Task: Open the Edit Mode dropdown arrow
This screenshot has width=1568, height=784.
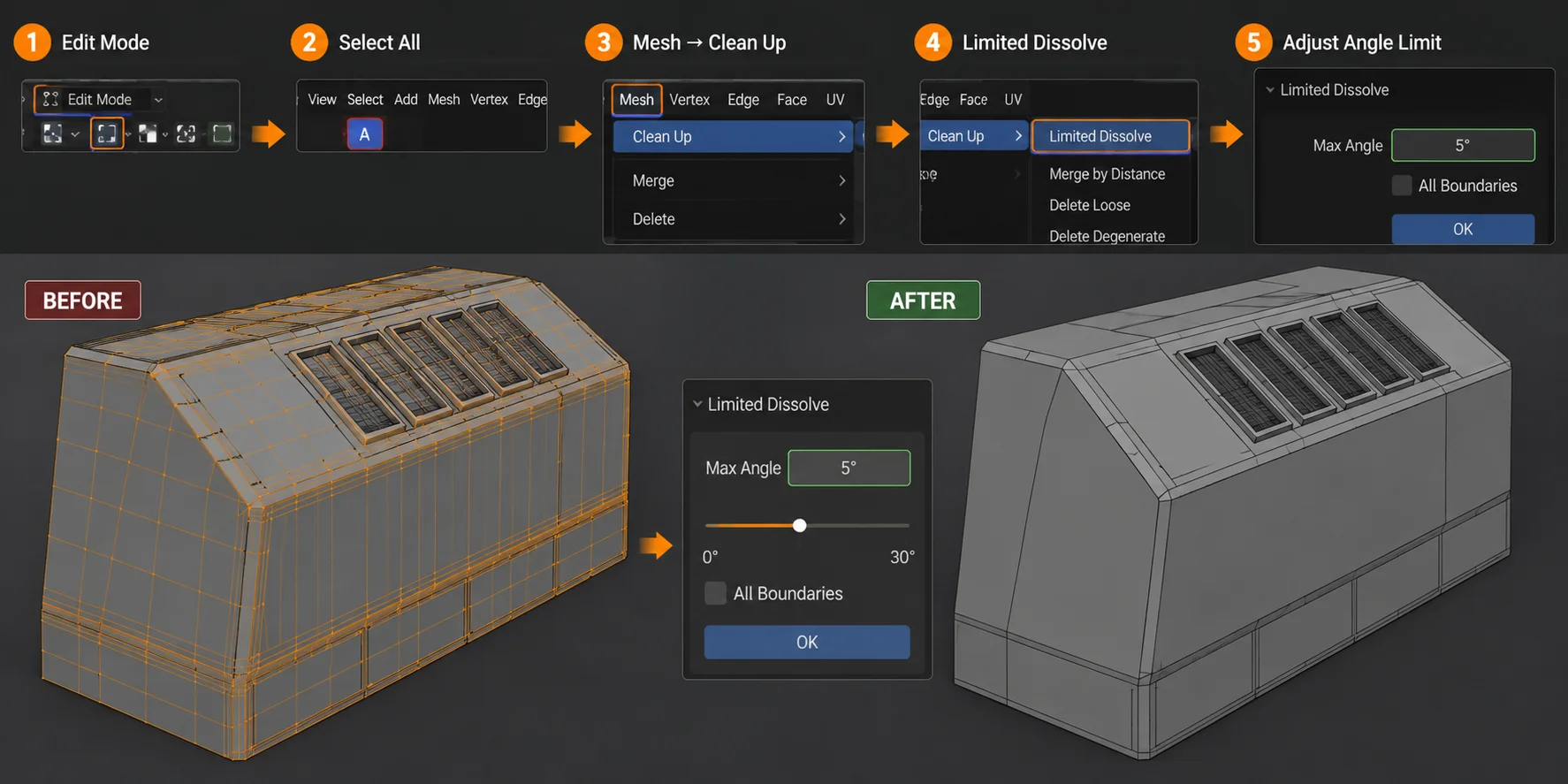Action: [x=158, y=100]
